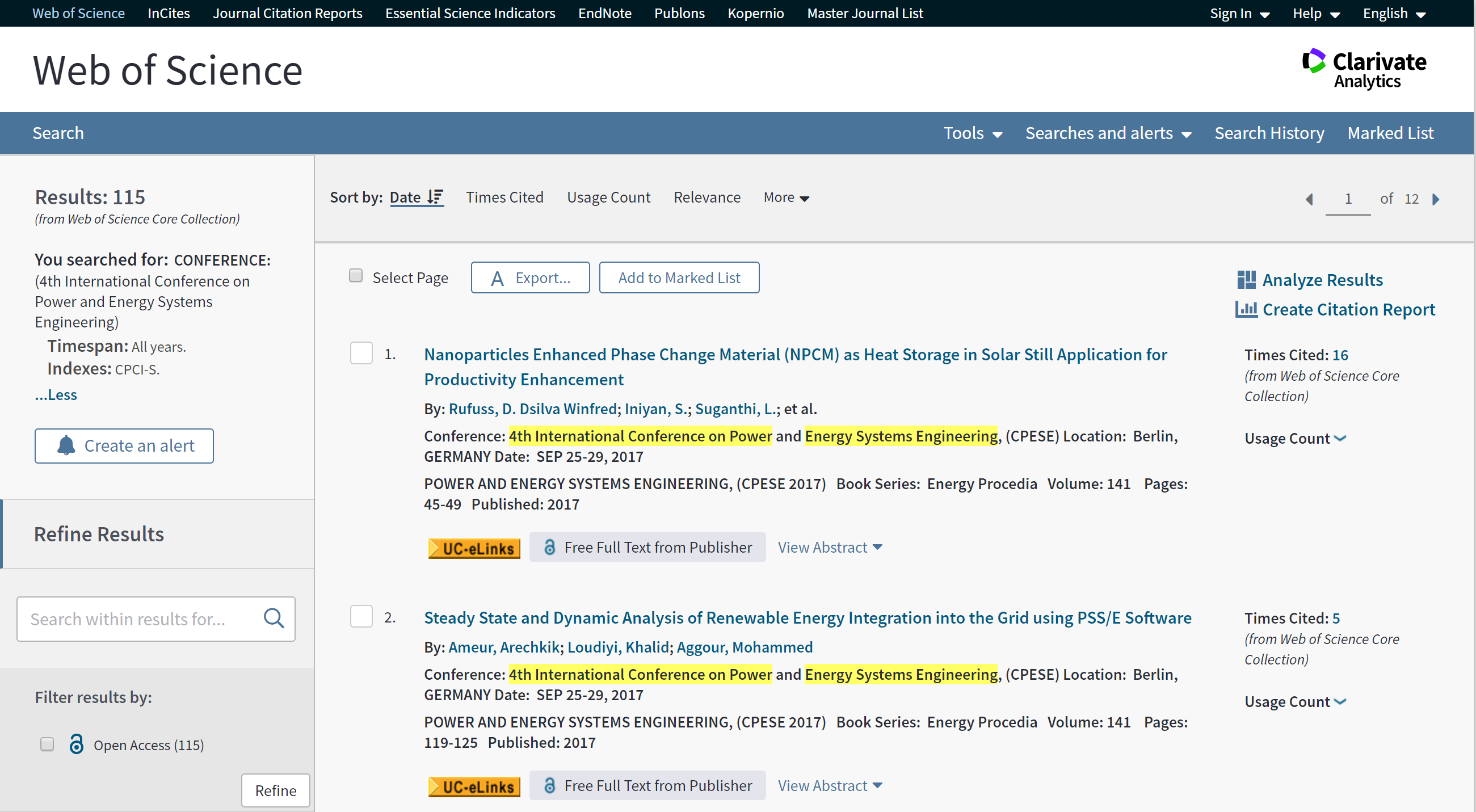Open the Help dropdown
Screen dimensions: 1476x812
click(x=1315, y=13)
